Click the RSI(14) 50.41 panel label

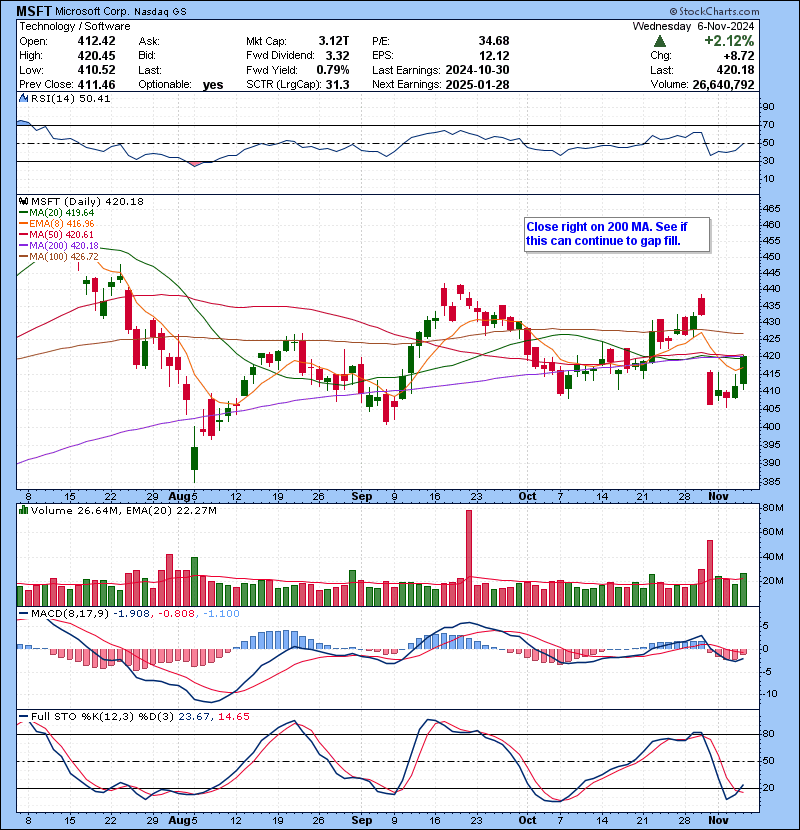click(x=70, y=98)
